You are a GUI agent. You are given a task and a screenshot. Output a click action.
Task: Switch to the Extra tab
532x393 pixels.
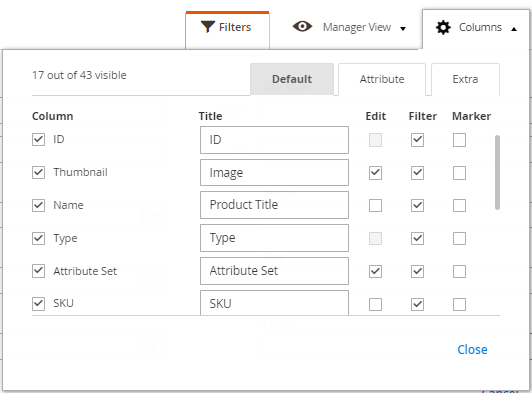(x=465, y=79)
